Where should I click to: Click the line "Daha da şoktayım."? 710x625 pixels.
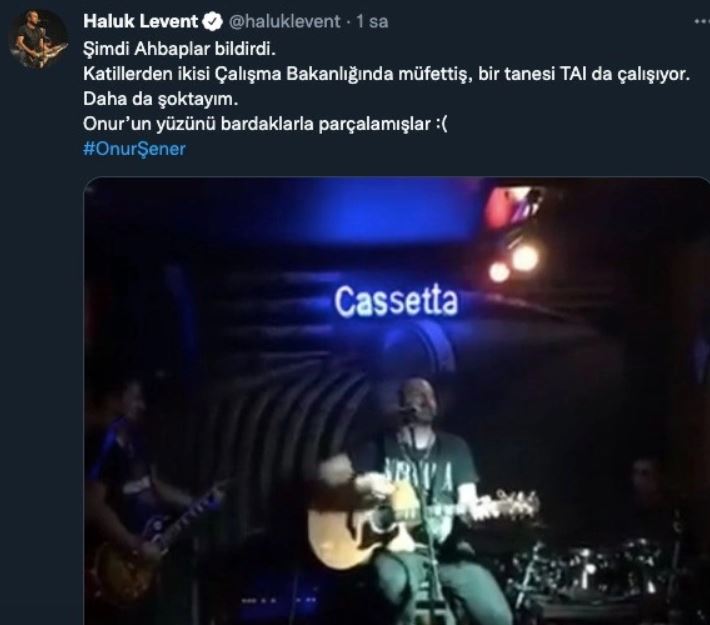161,99
